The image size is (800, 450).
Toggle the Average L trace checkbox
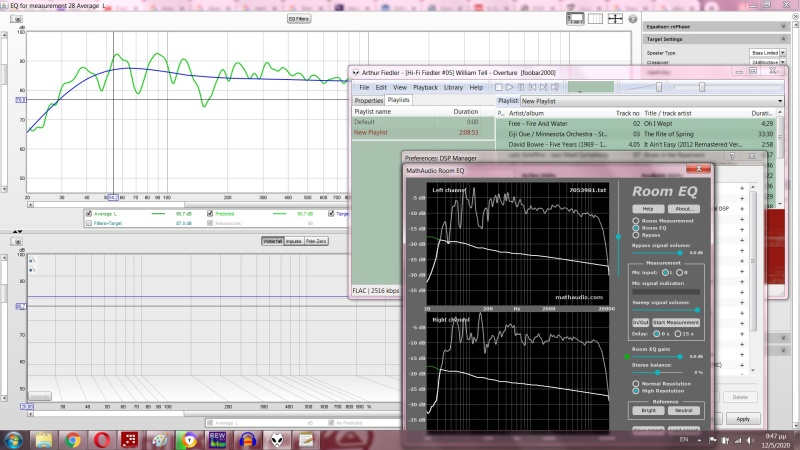(89, 214)
